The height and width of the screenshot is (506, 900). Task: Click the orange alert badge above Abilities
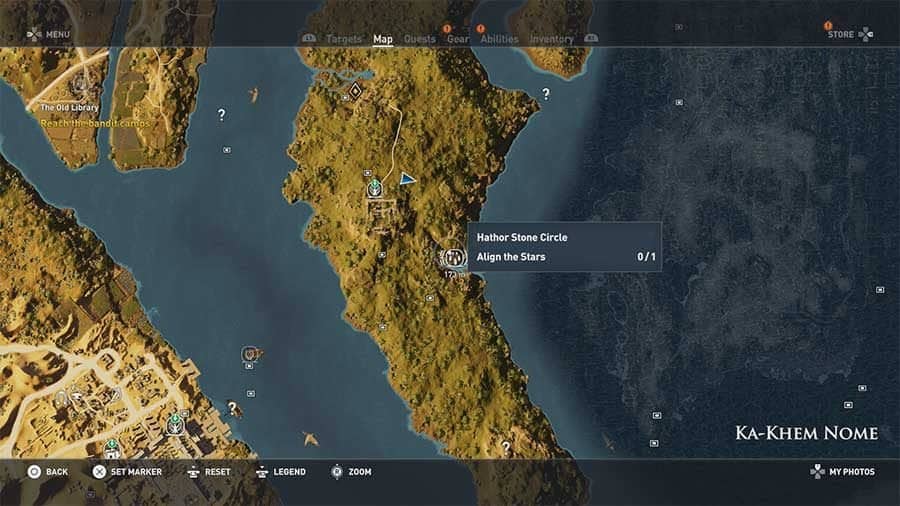pyautogui.click(x=480, y=29)
